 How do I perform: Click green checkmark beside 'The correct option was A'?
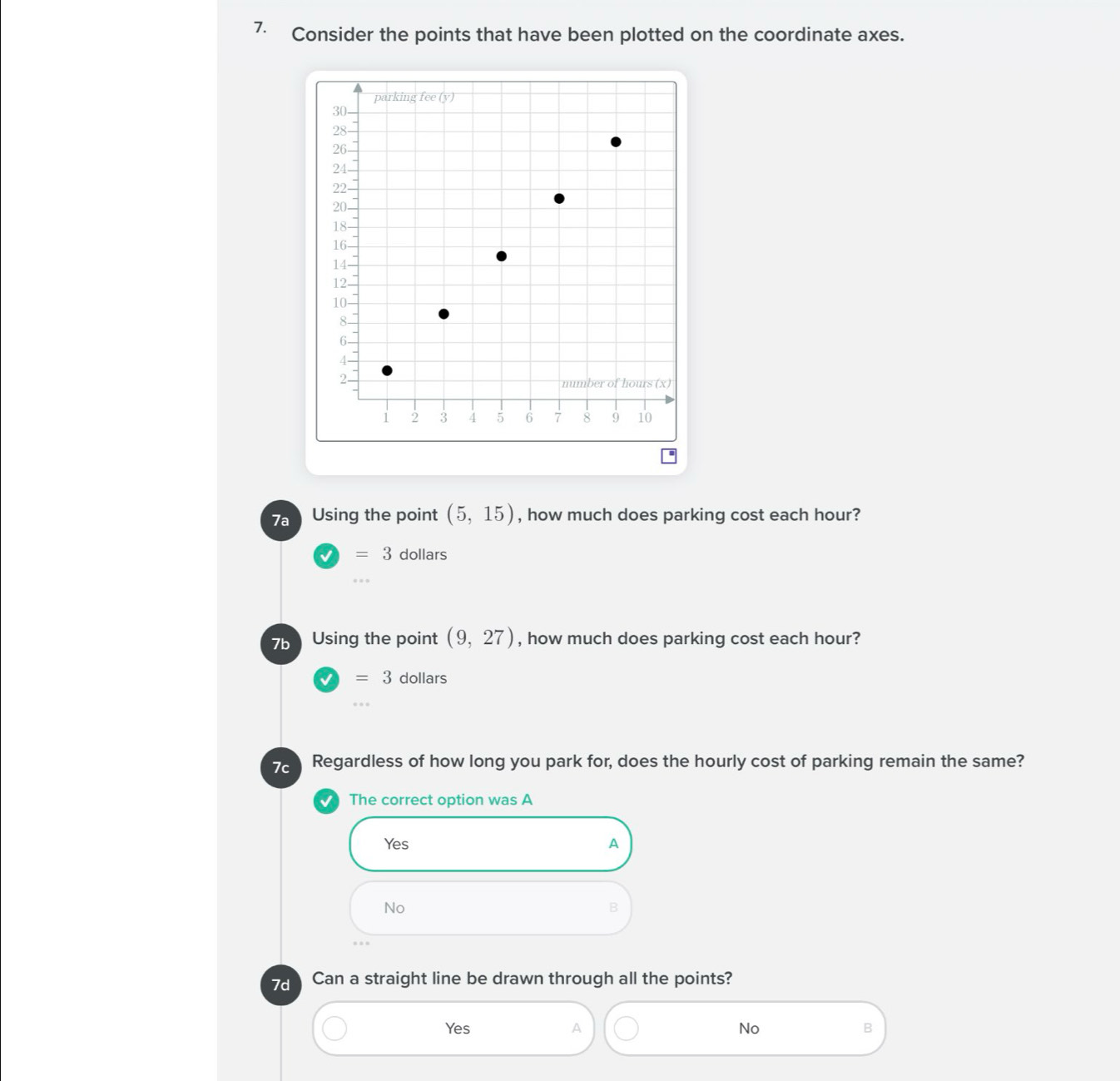point(326,801)
